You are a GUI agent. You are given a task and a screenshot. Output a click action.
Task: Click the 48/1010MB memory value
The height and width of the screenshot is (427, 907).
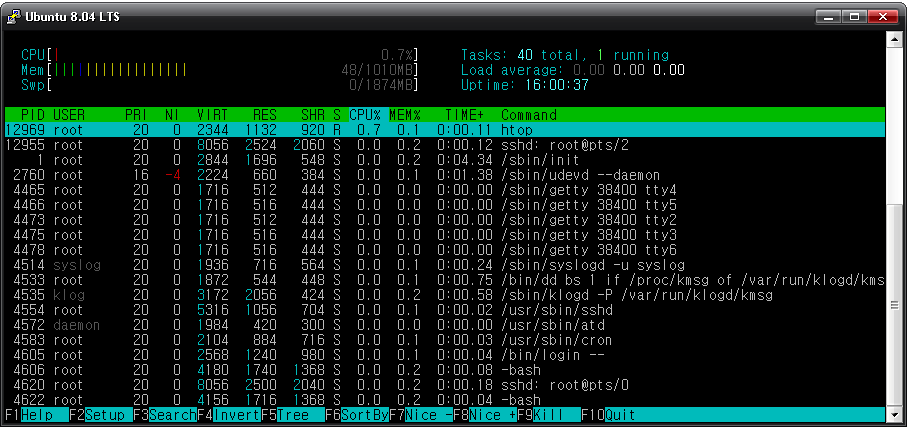[x=378, y=70]
